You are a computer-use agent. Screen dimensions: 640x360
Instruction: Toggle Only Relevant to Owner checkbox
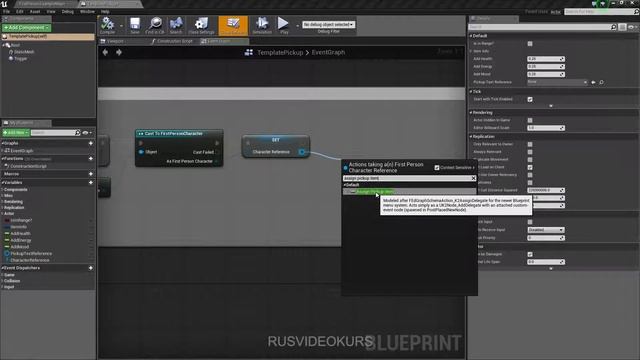[x=530, y=144]
